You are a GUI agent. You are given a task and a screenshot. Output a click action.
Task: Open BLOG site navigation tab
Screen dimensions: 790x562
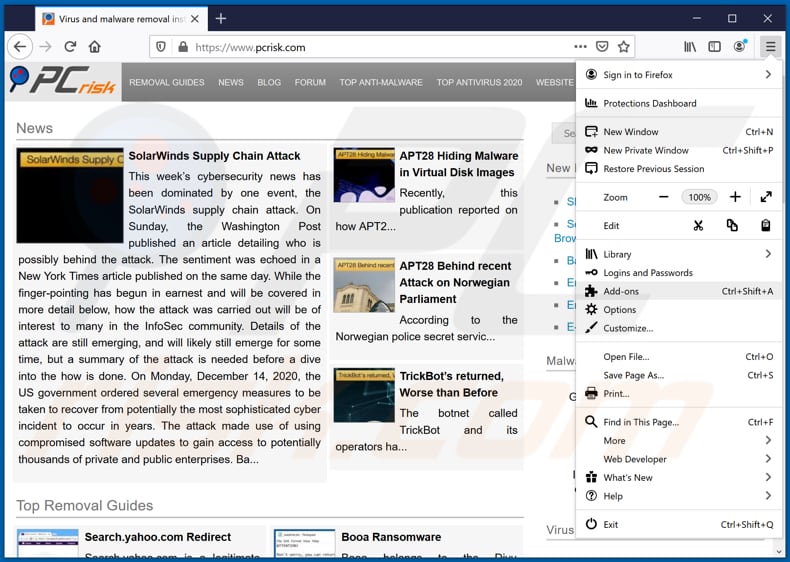(269, 82)
